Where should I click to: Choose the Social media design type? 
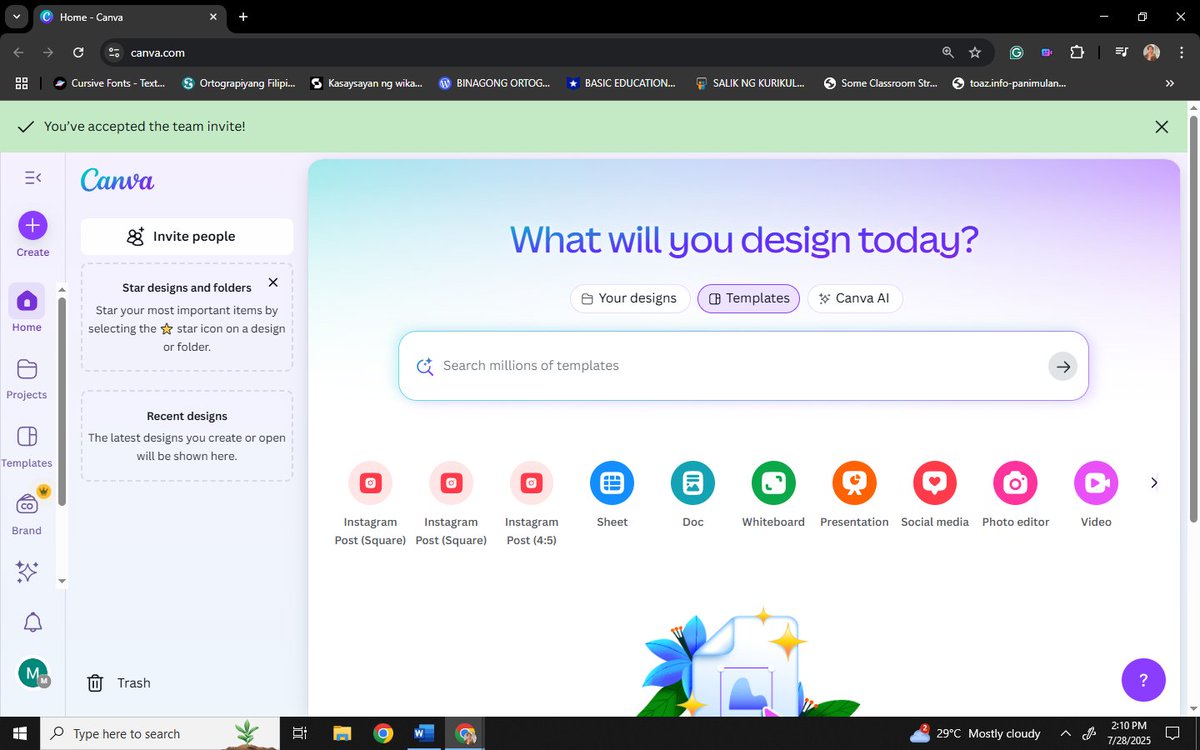935,483
